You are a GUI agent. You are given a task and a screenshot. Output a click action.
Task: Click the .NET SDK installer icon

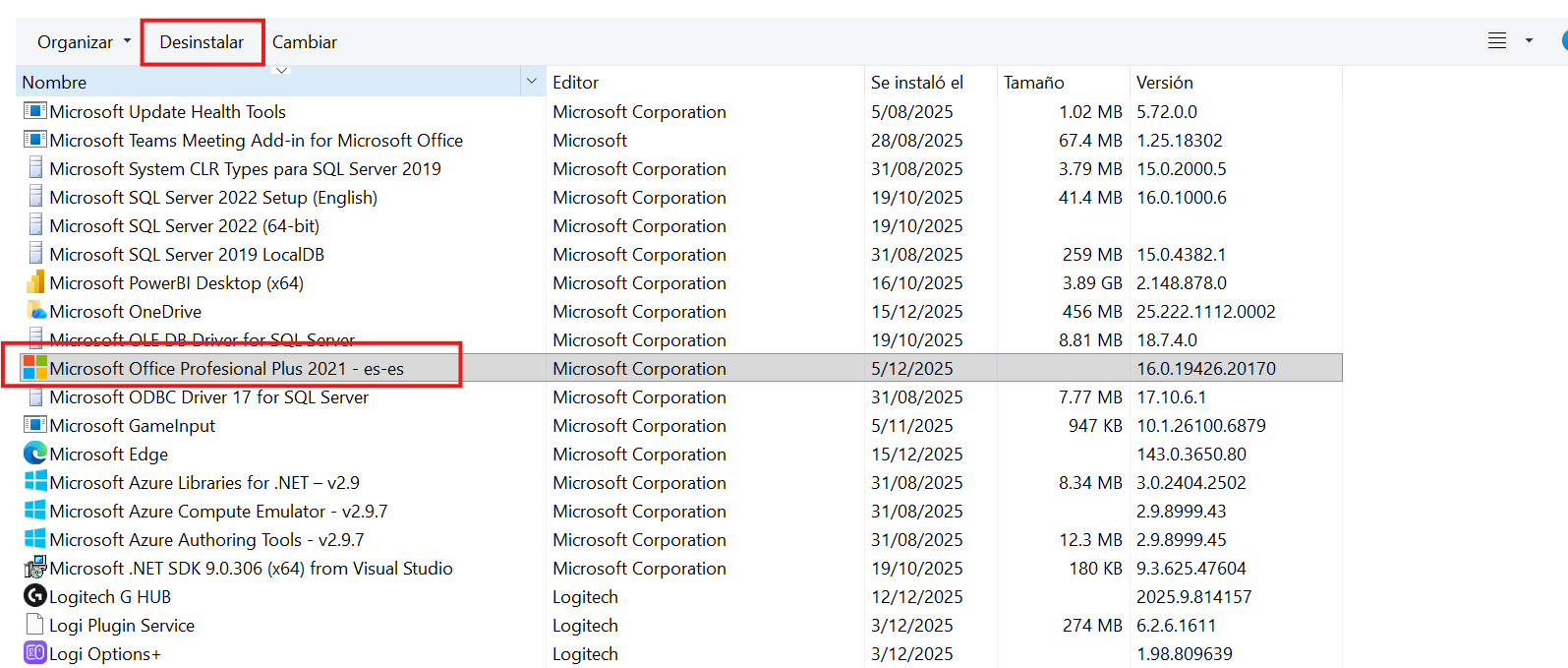pyautogui.click(x=35, y=568)
